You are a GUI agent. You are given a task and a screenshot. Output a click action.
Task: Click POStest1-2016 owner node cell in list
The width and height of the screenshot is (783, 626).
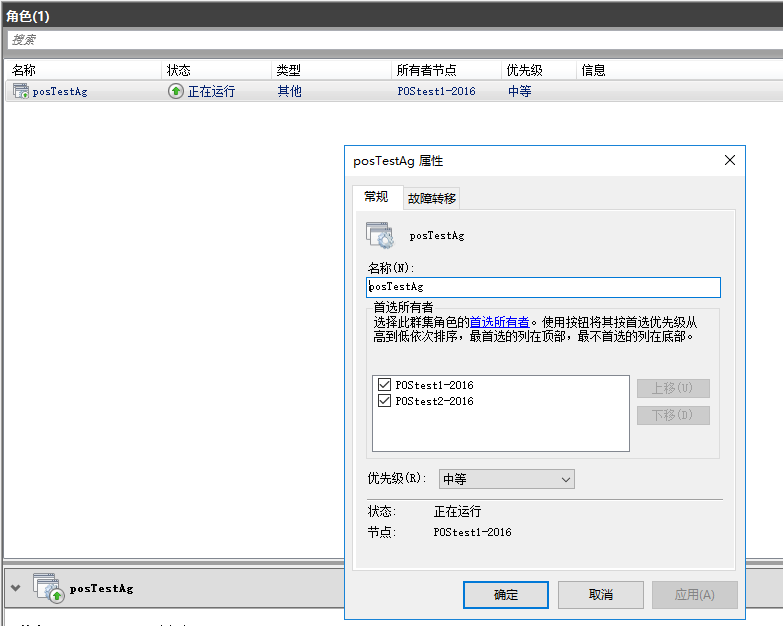(436, 91)
